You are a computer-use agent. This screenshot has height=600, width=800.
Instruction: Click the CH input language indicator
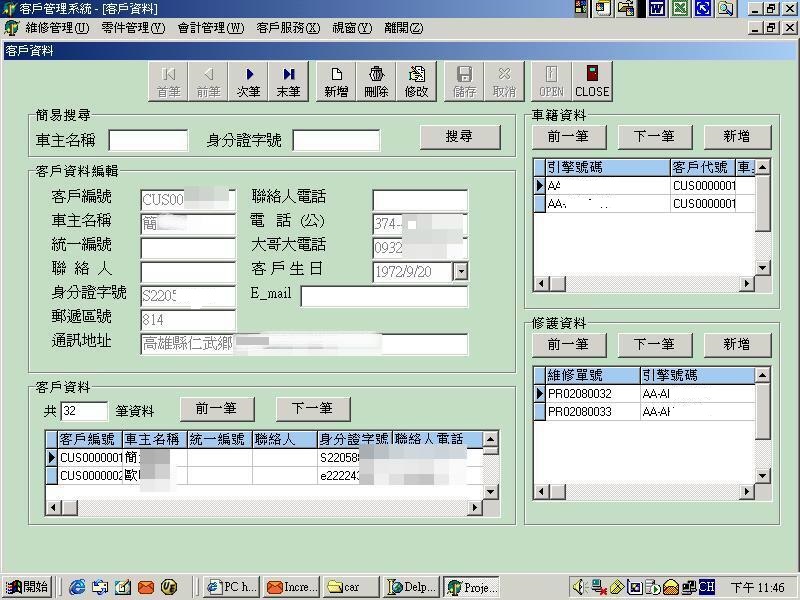pyautogui.click(x=707, y=587)
